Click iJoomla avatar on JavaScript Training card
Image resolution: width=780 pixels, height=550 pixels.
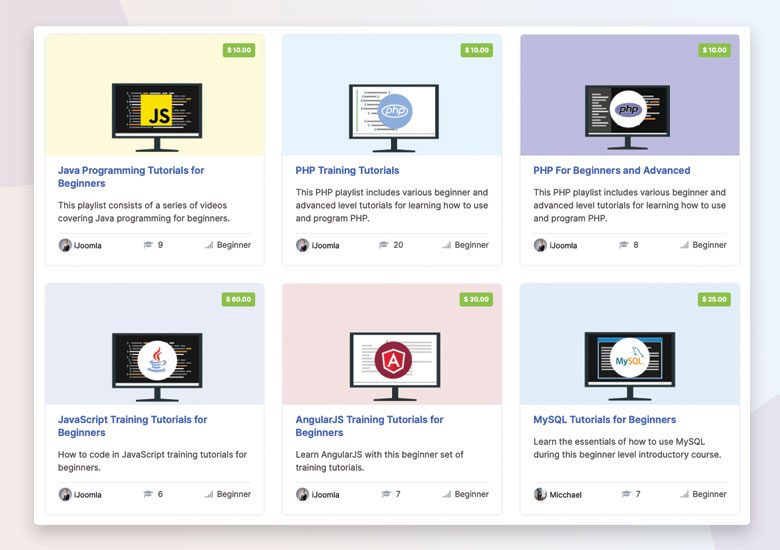click(x=65, y=494)
